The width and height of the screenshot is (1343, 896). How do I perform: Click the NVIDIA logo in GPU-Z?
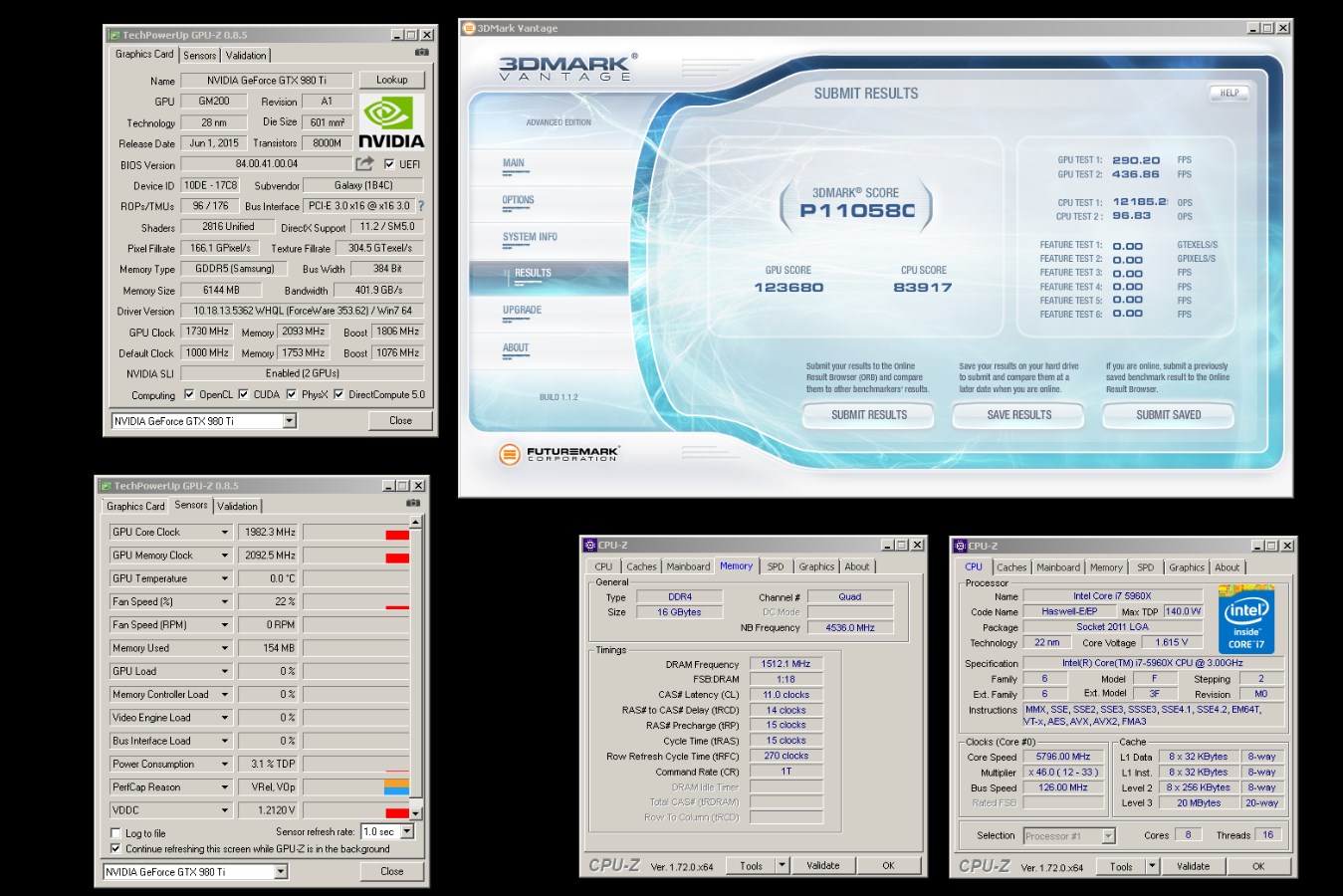(391, 122)
